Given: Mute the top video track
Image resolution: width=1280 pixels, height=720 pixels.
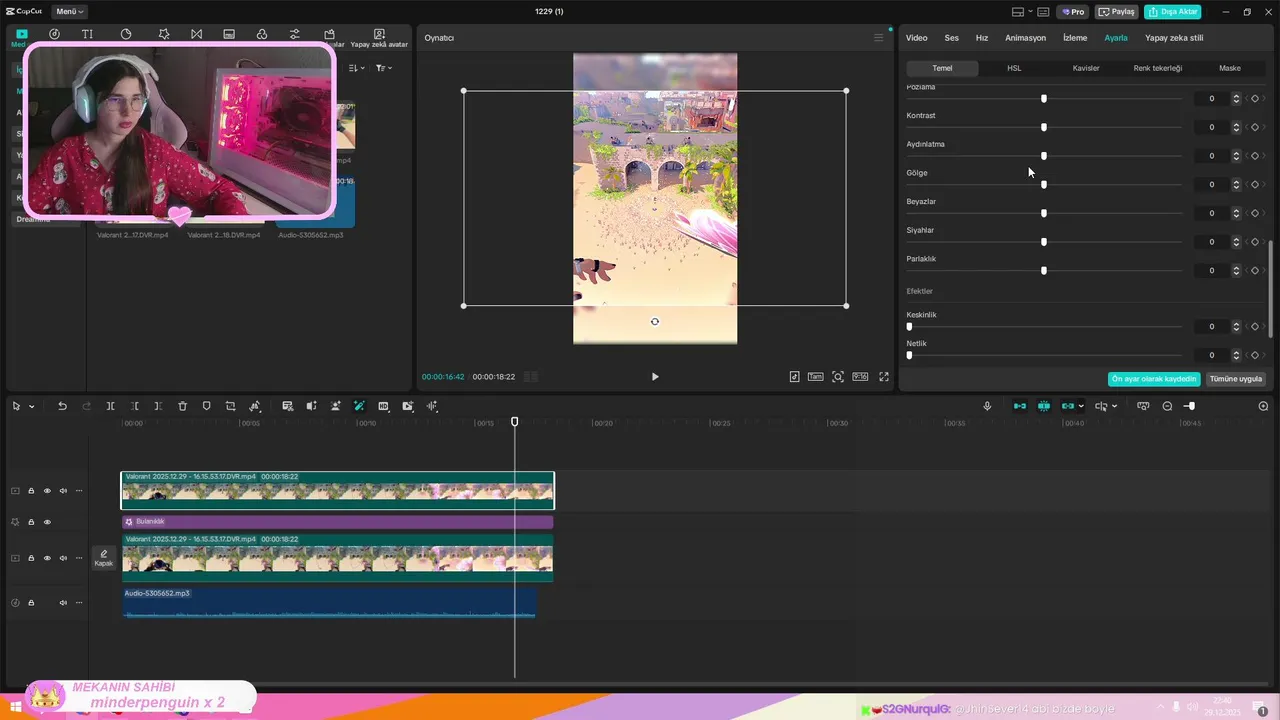Looking at the screenshot, I should (x=63, y=491).
